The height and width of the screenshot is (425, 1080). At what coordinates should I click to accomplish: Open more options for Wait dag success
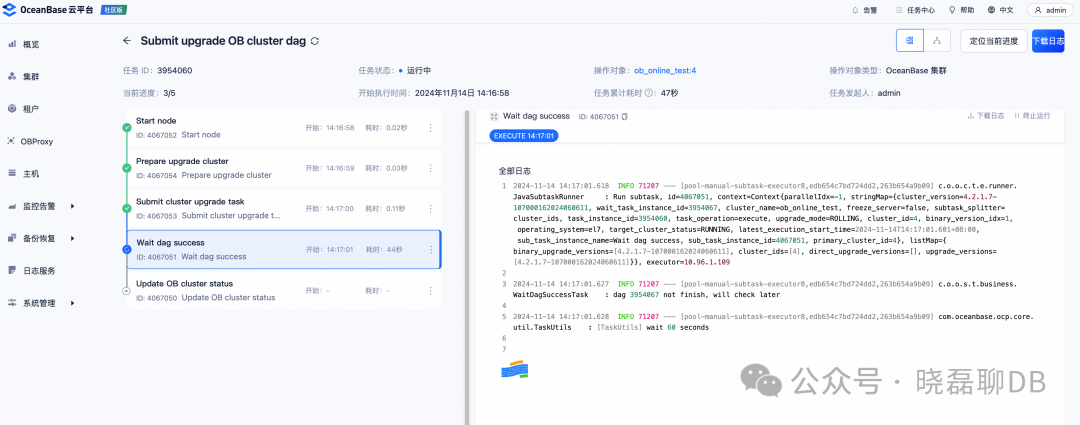tap(431, 249)
